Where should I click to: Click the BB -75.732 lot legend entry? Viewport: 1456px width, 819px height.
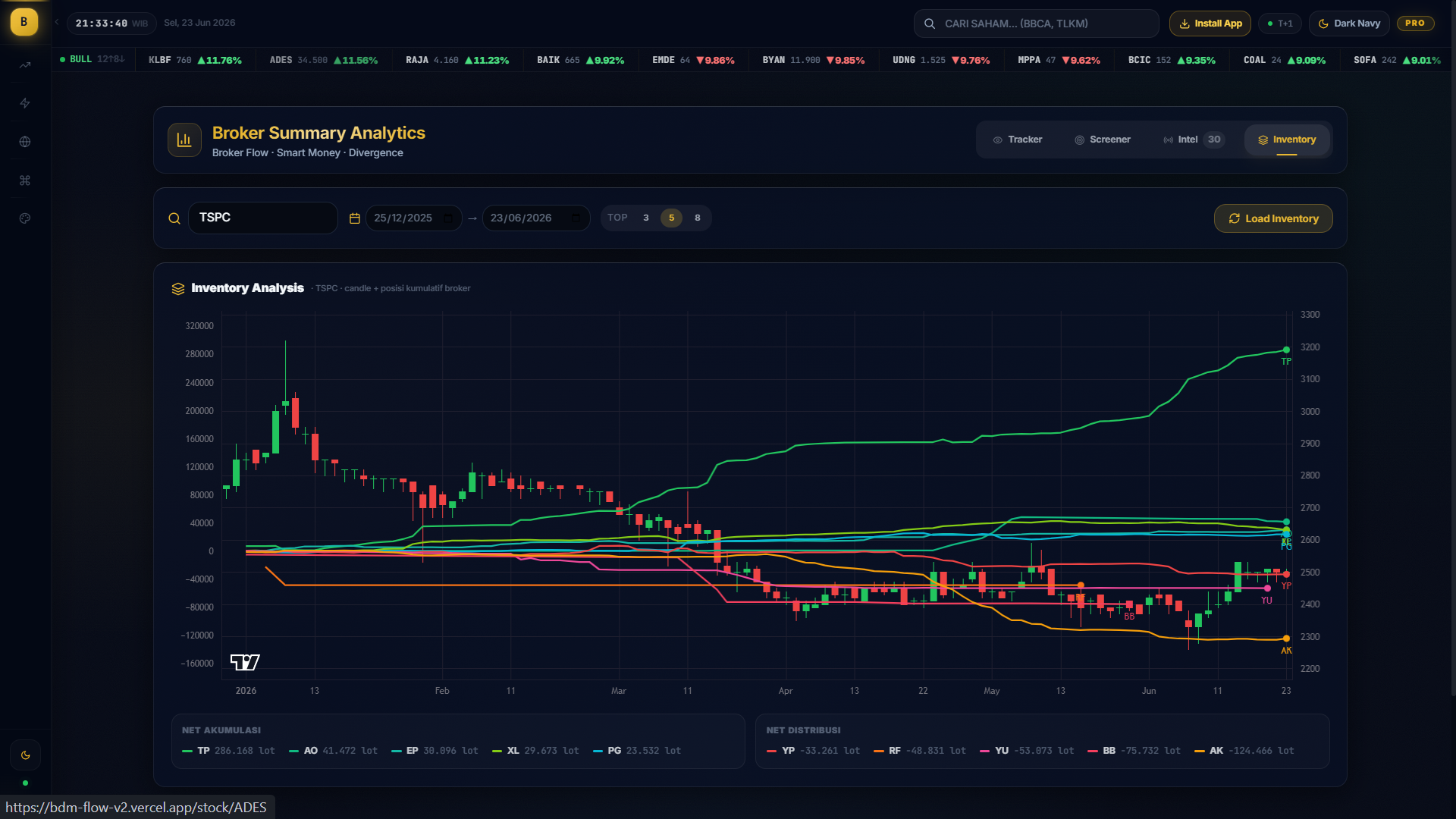(1134, 751)
